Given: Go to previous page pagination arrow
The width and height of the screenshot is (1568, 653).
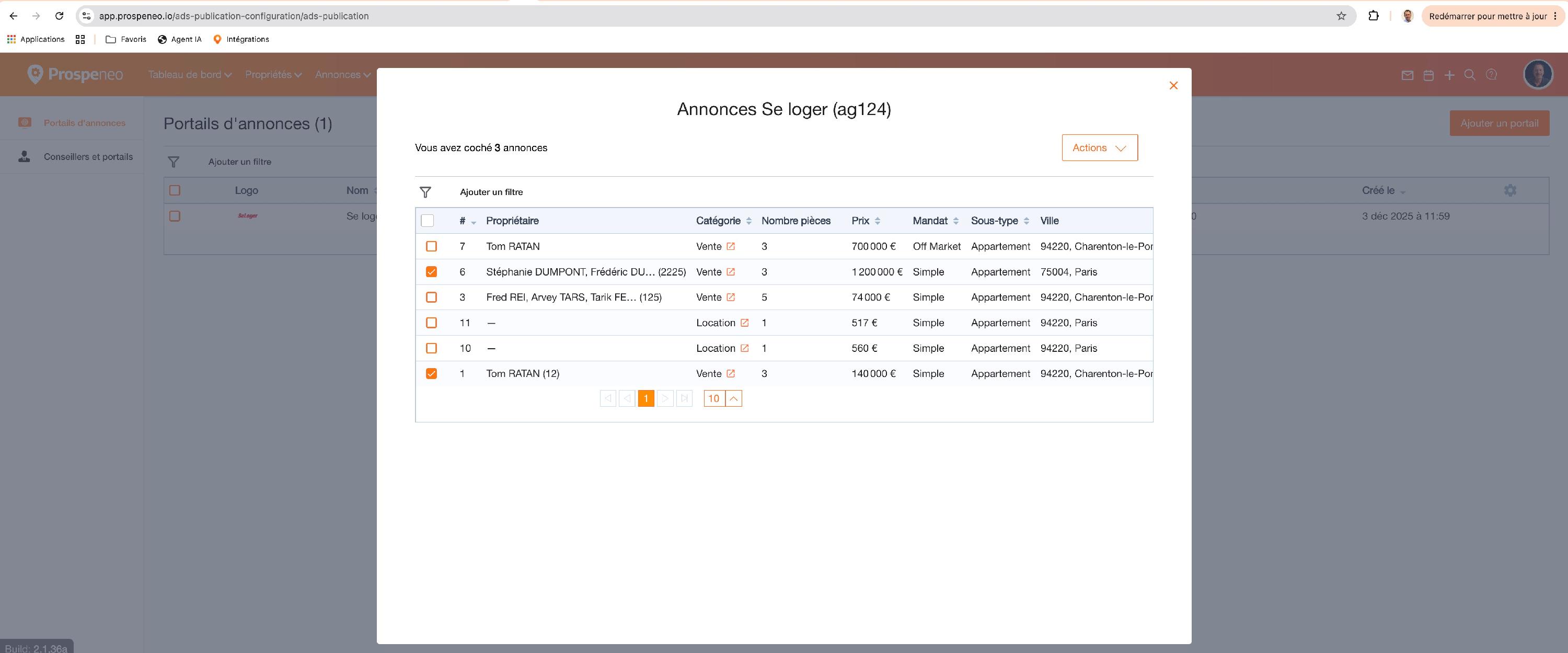Looking at the screenshot, I should 627,398.
